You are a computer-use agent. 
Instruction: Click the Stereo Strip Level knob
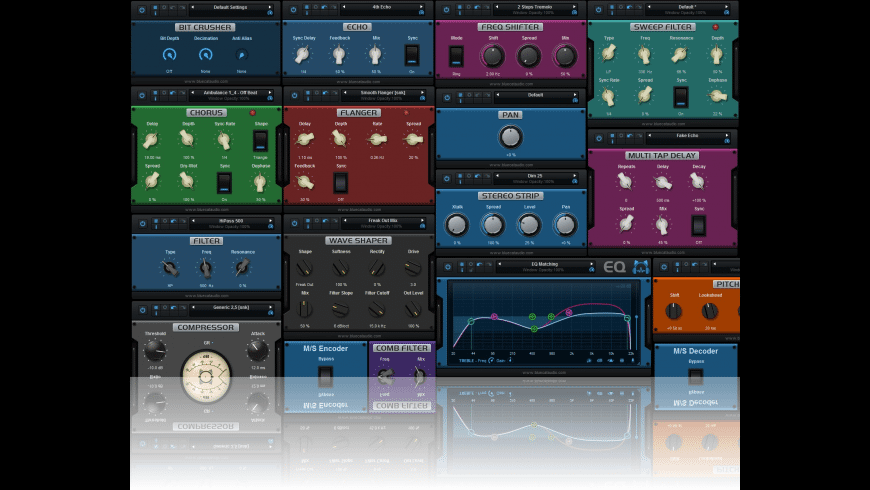(x=529, y=225)
